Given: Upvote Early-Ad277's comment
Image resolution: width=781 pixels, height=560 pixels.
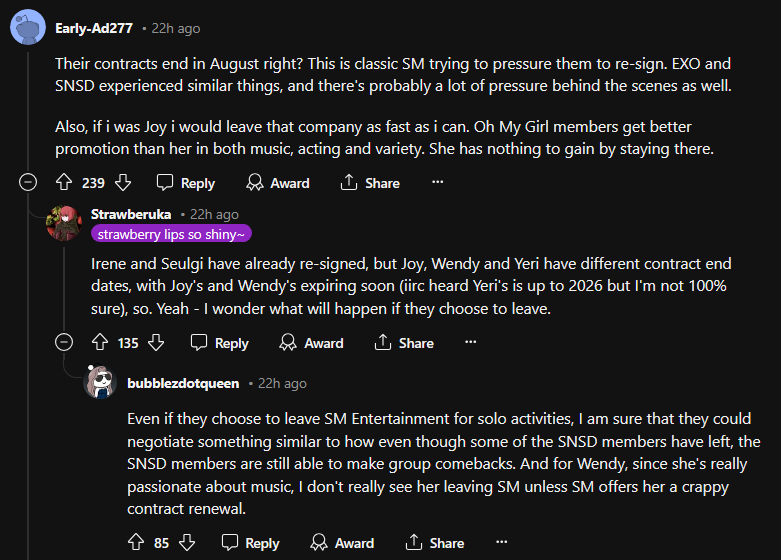Looking at the screenshot, I should coord(64,183).
